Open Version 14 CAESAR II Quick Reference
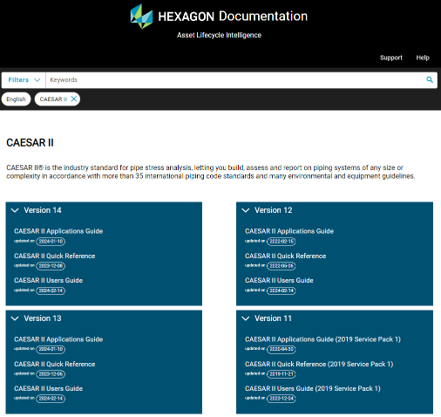Viewport: 441px width, 417px height. point(55,256)
